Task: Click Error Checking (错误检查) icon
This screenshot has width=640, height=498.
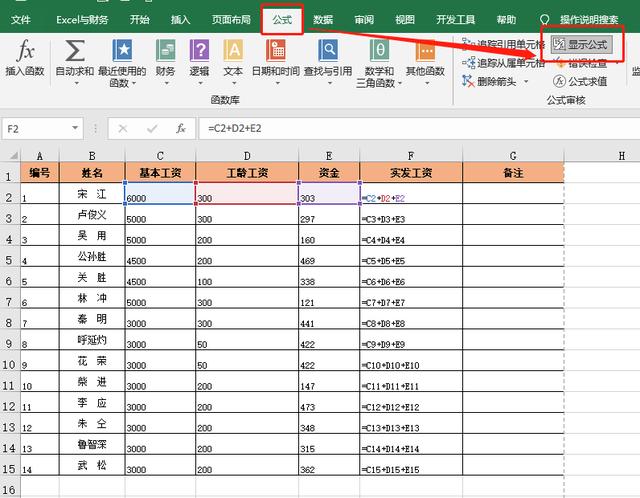Action: tap(560, 63)
